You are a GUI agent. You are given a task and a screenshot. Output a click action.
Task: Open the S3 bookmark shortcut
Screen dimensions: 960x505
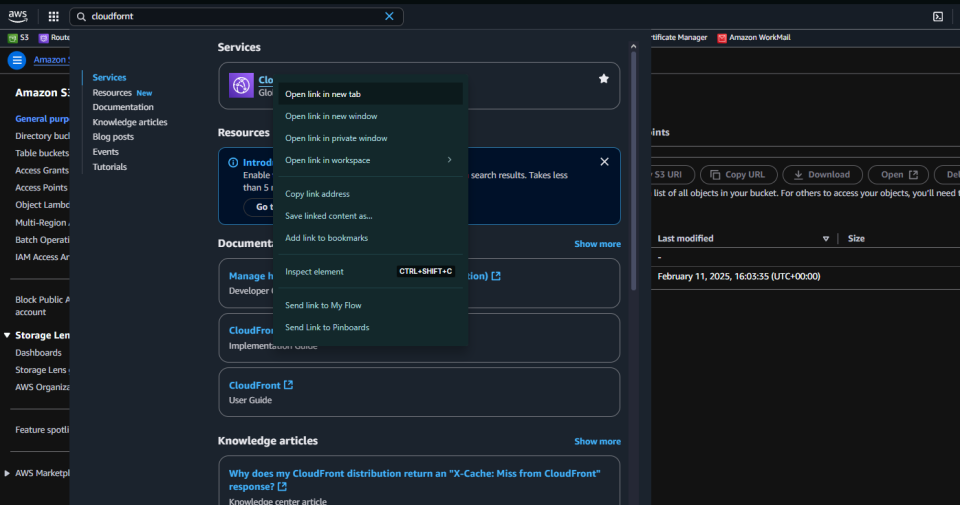tap(18, 38)
